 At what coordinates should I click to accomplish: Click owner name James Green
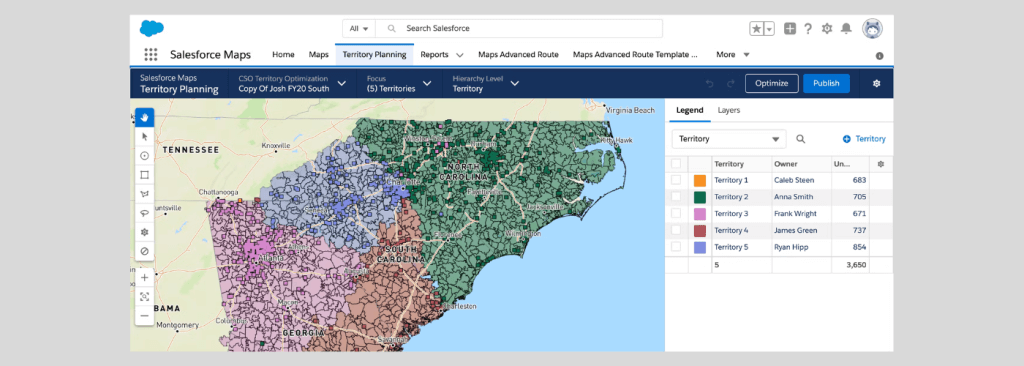796,230
